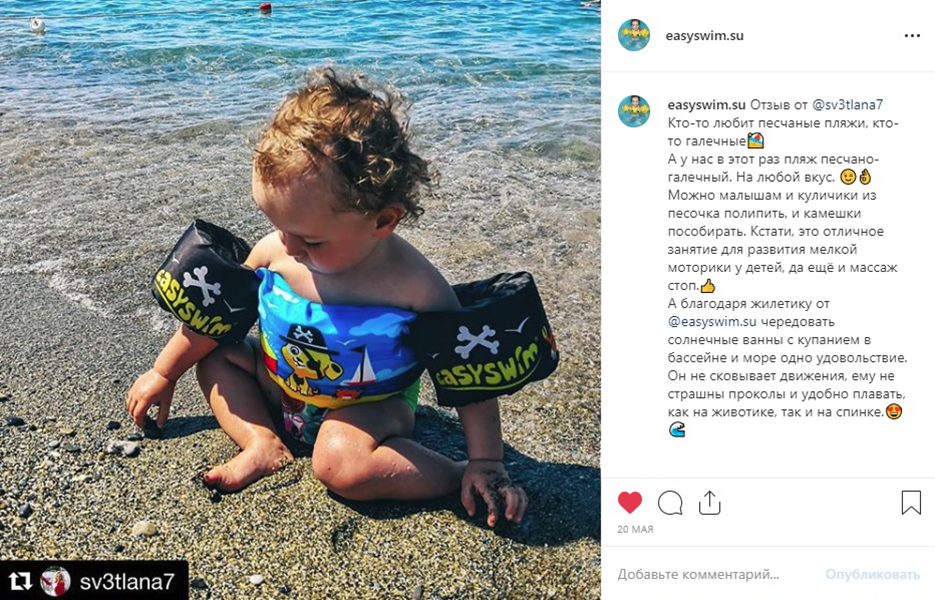Open sv3tlana7 avatar in repost badge
This screenshot has width=935, height=600.
55,581
